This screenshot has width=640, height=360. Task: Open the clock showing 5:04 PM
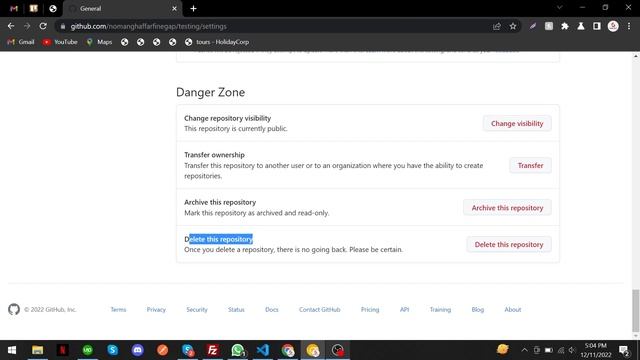596,350
